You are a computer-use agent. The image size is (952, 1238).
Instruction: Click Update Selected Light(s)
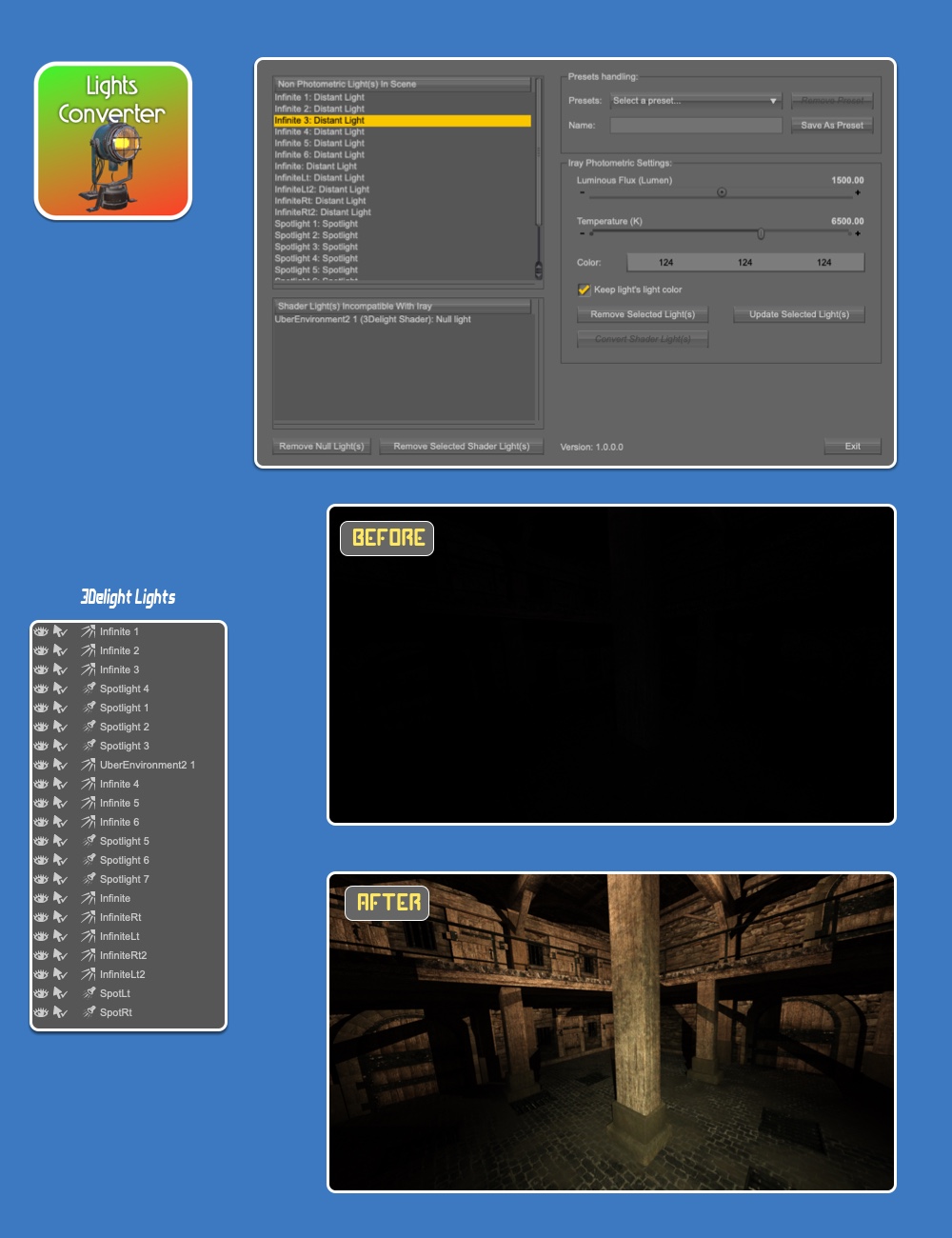798,314
